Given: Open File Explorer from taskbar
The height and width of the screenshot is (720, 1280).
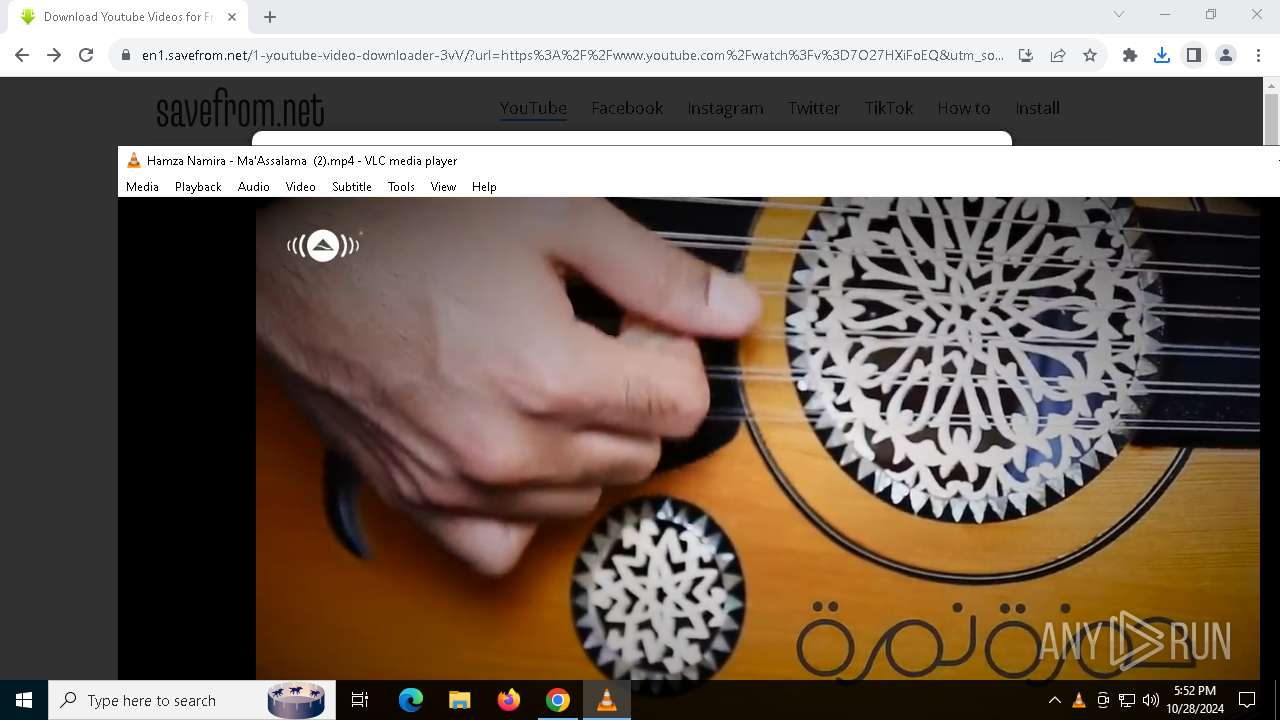Looking at the screenshot, I should 460,700.
